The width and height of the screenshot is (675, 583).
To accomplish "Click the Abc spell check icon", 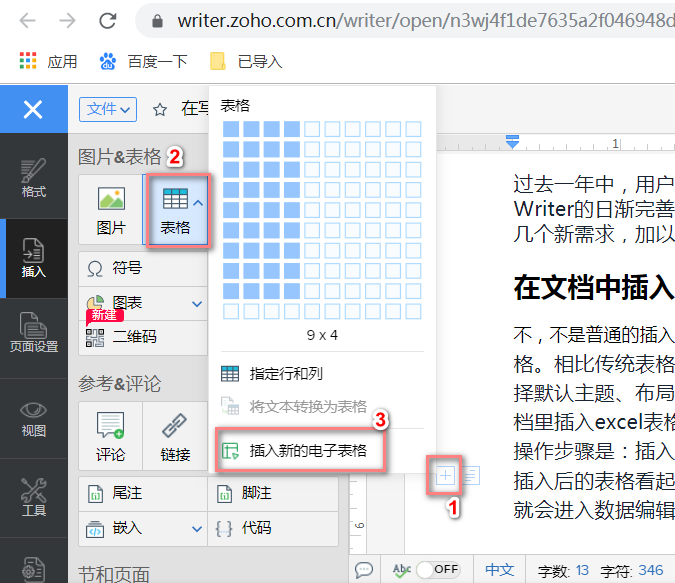I will tap(401, 570).
